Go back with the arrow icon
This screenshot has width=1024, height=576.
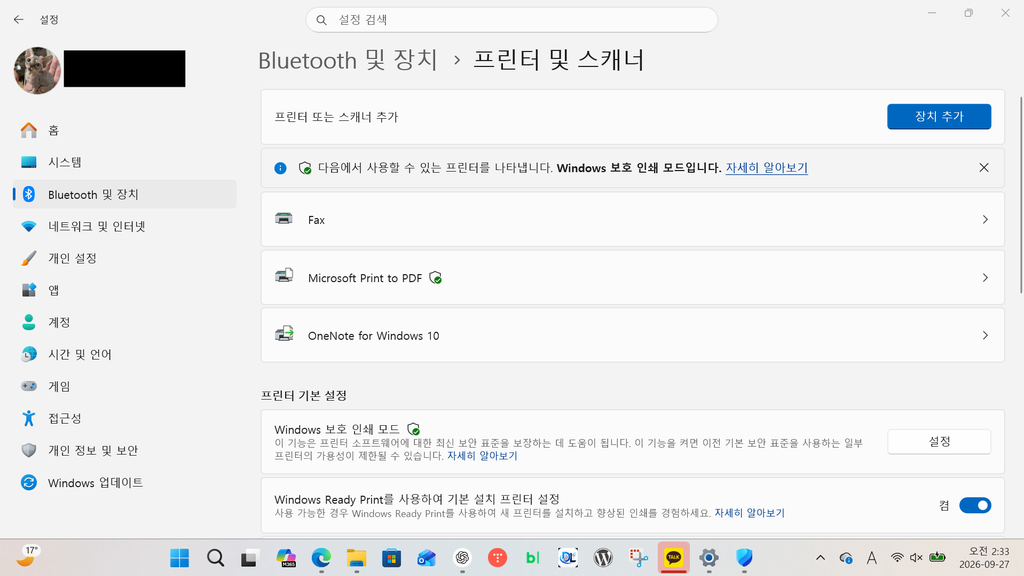point(18,20)
